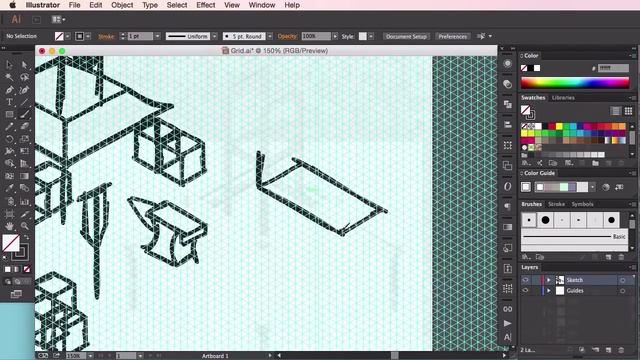This screenshot has height=360, width=640.
Task: Select the Paintbrush tool
Action: point(24,114)
